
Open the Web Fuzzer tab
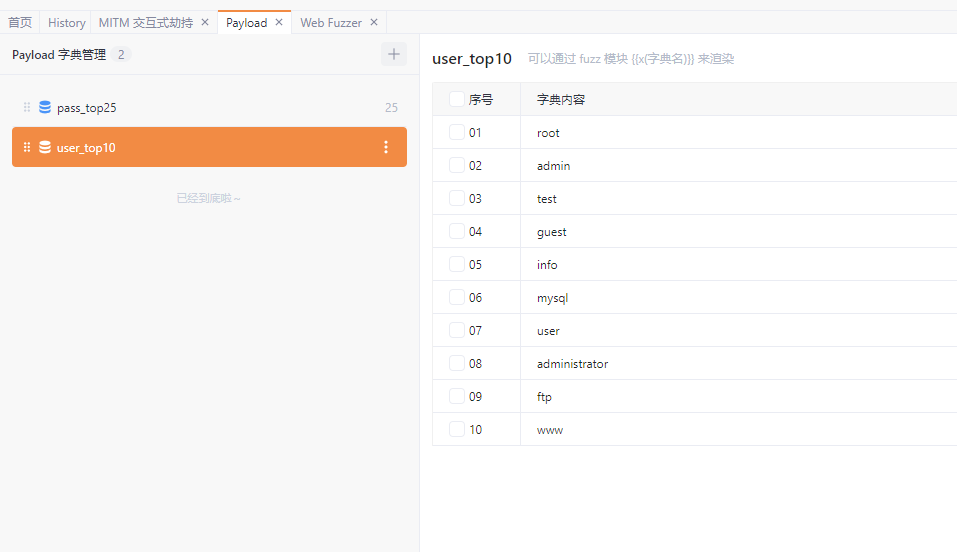click(331, 23)
